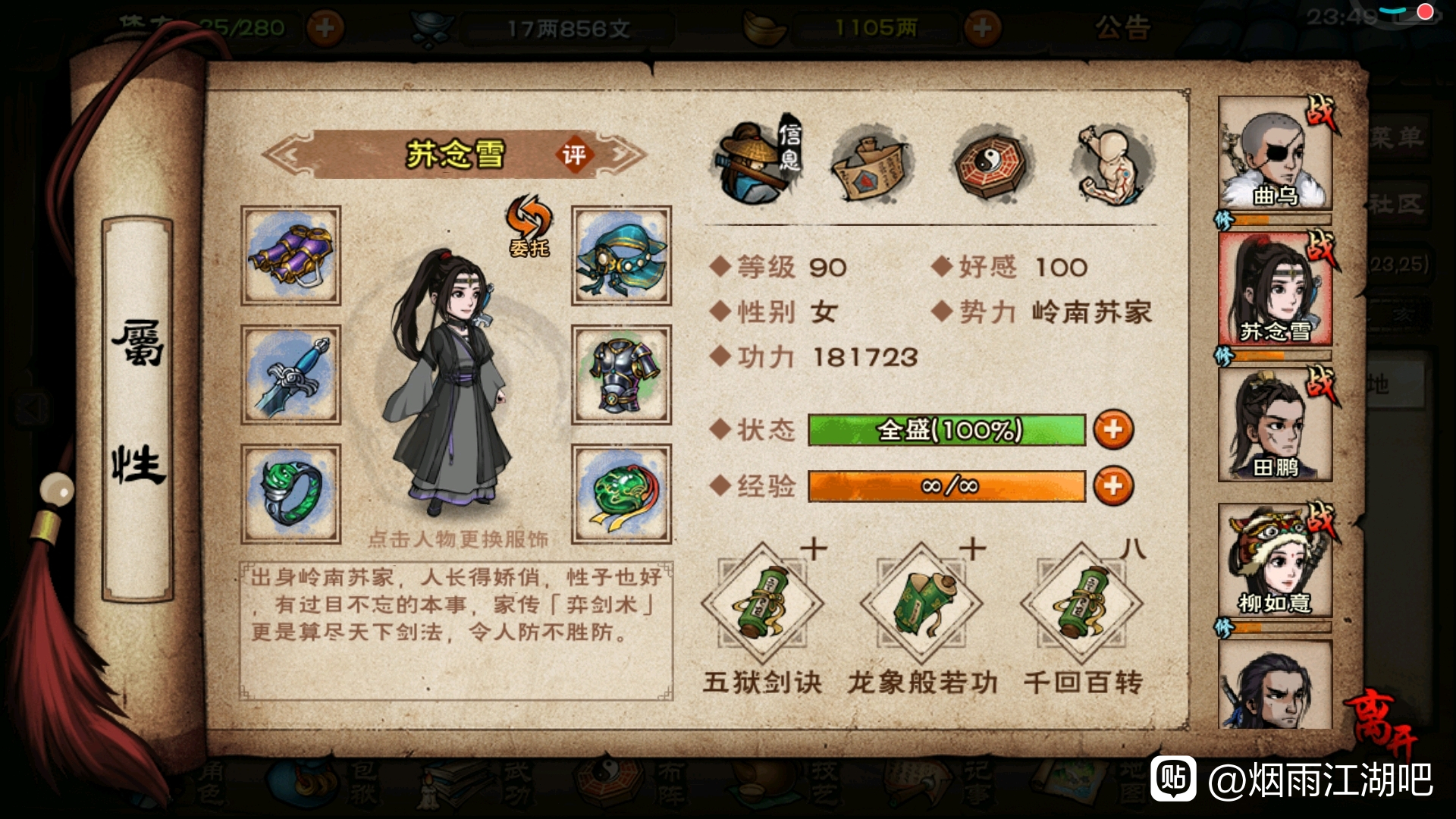Tap the green jade pendant slot
Screen dimensions: 1456x819
[621, 494]
